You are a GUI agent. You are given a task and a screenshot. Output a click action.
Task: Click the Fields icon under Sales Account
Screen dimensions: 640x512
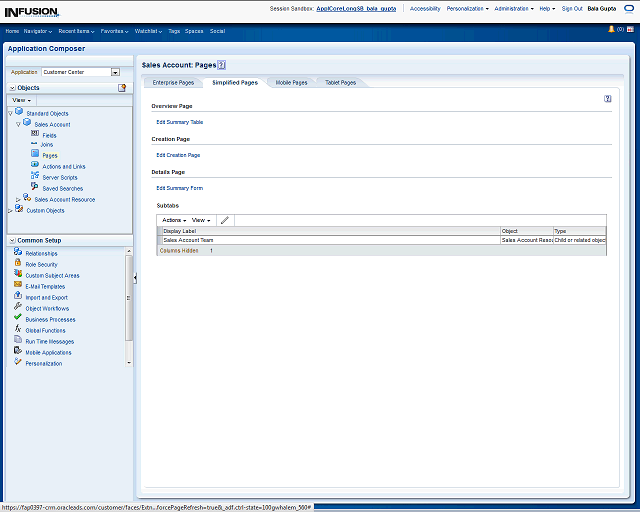pos(35,134)
